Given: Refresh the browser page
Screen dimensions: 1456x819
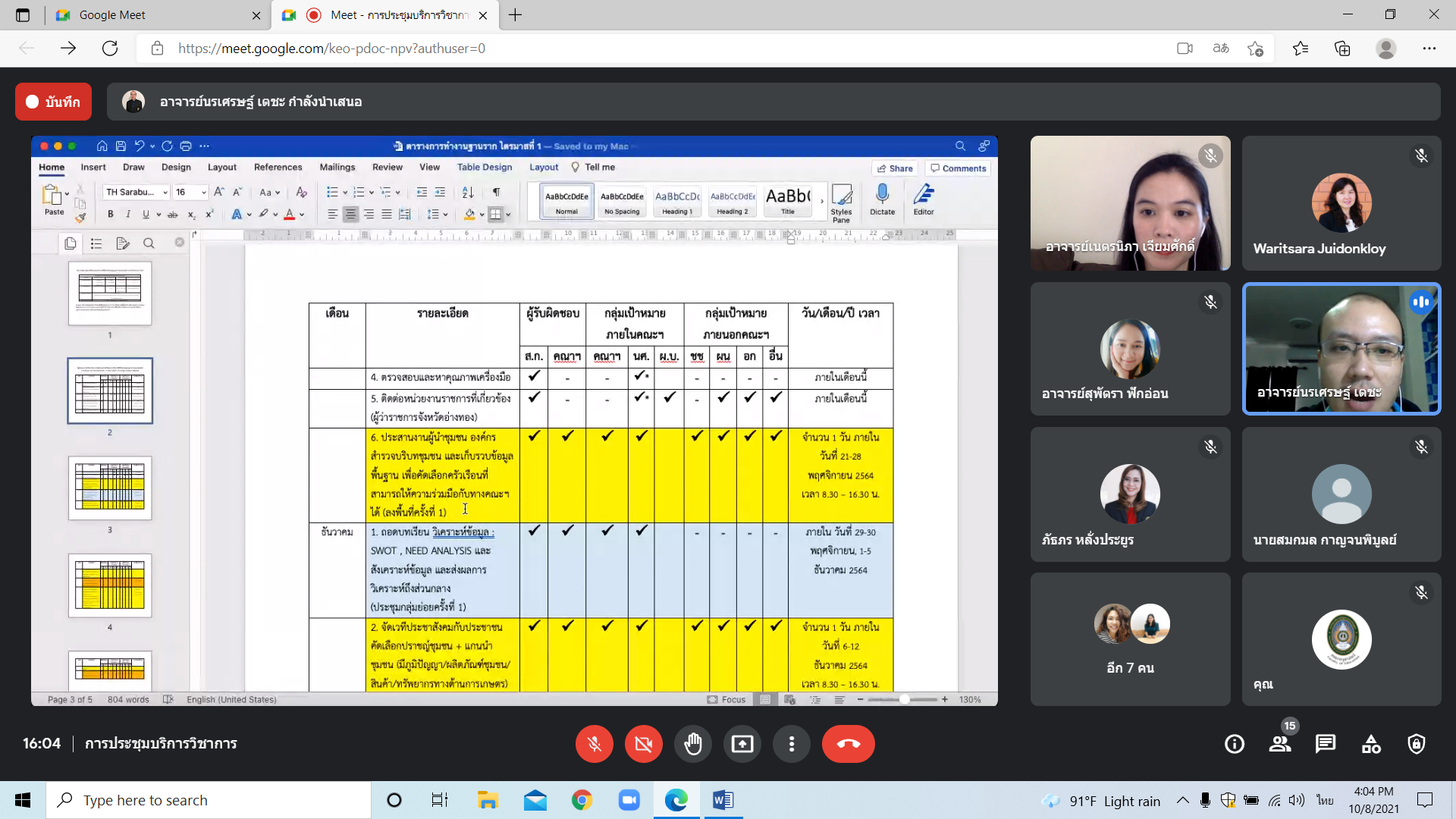Looking at the screenshot, I should click(x=110, y=49).
